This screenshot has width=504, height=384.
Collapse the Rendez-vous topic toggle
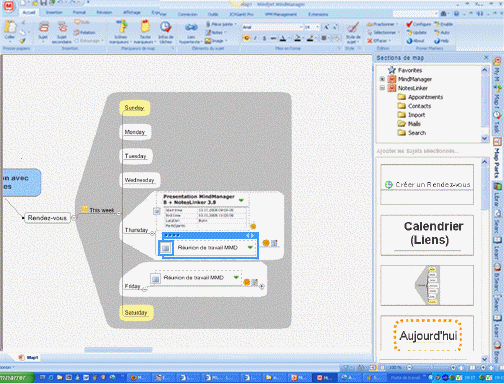[x=74, y=218]
